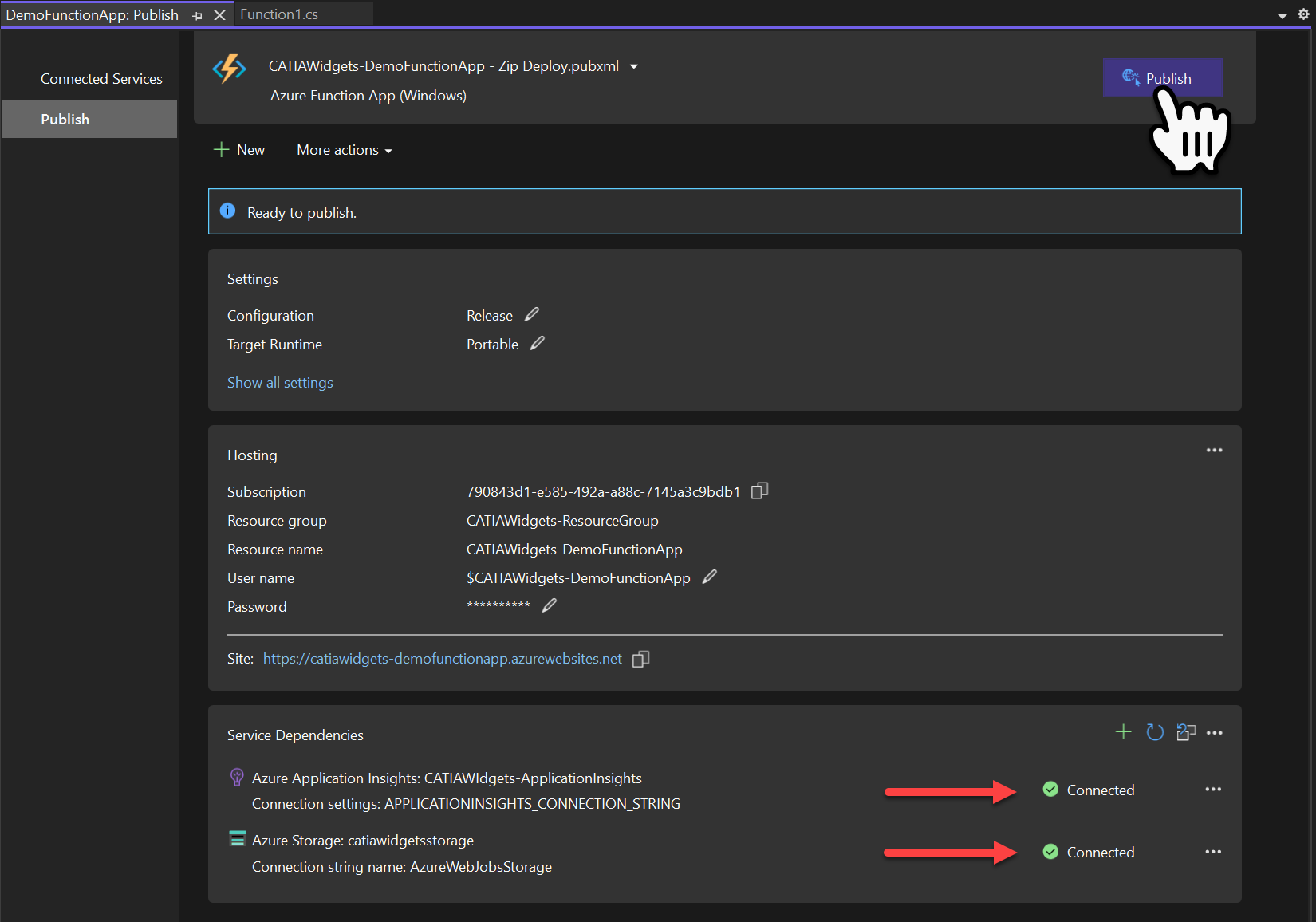
Task: Open the pubxml profile dropdown arrow
Action: click(633, 66)
